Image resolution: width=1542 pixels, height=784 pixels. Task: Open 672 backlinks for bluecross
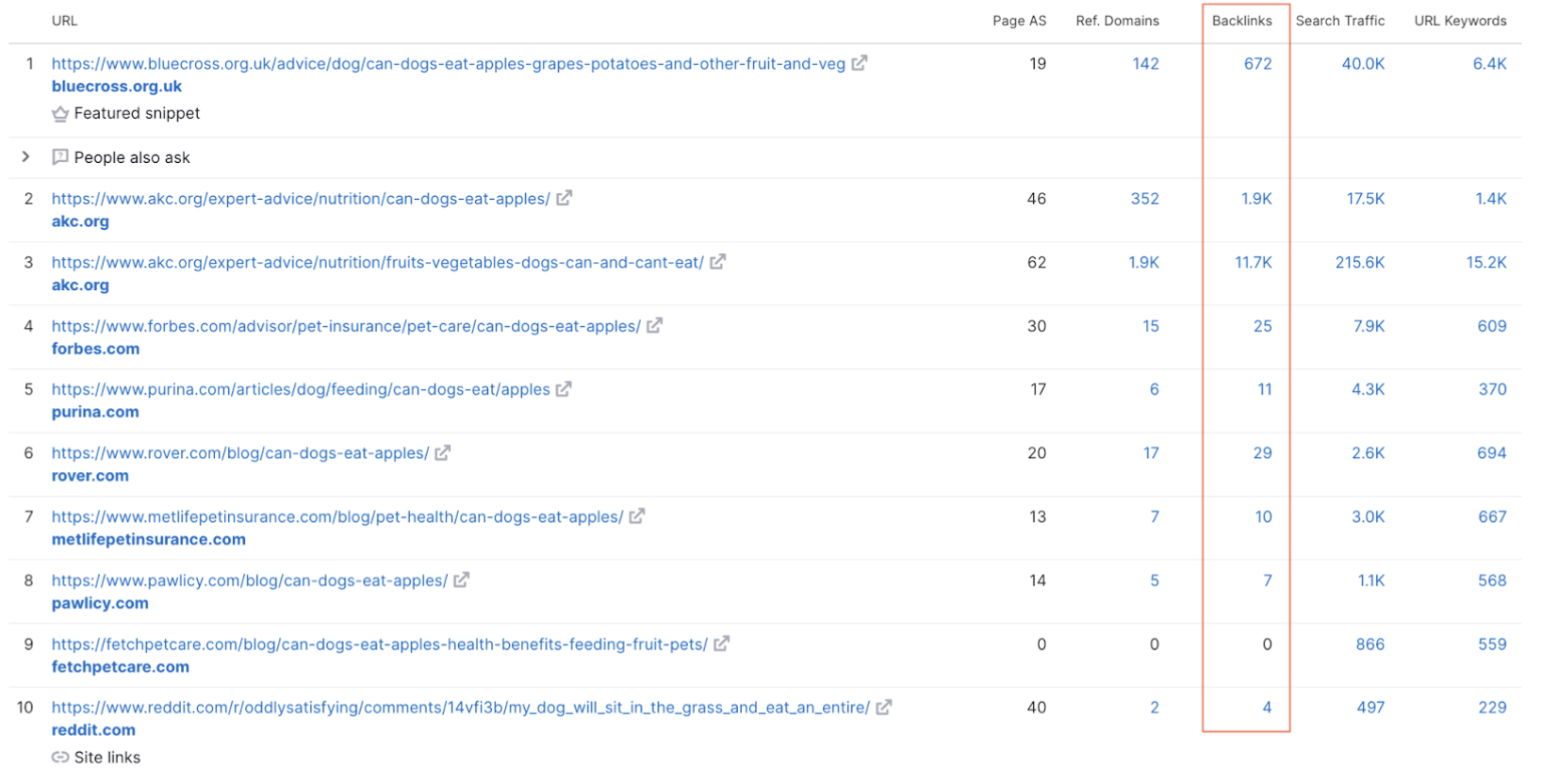[1257, 64]
